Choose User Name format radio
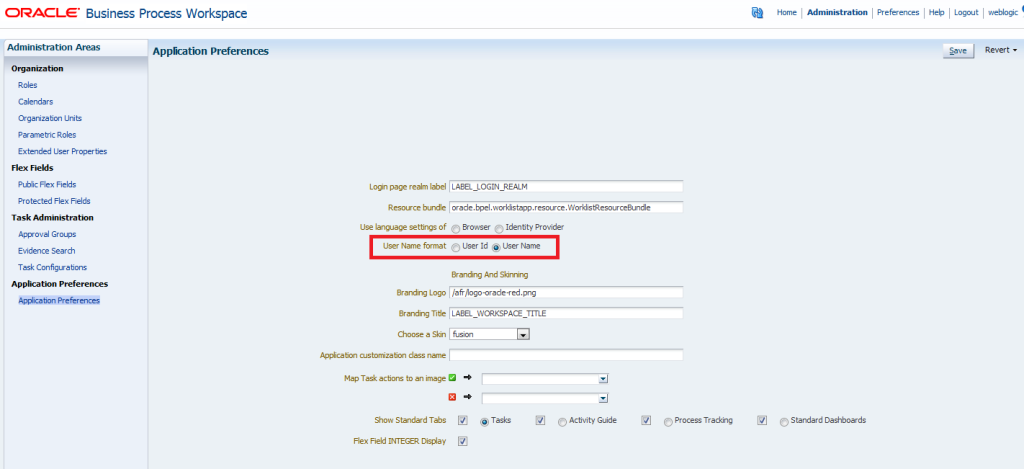 click(496, 248)
